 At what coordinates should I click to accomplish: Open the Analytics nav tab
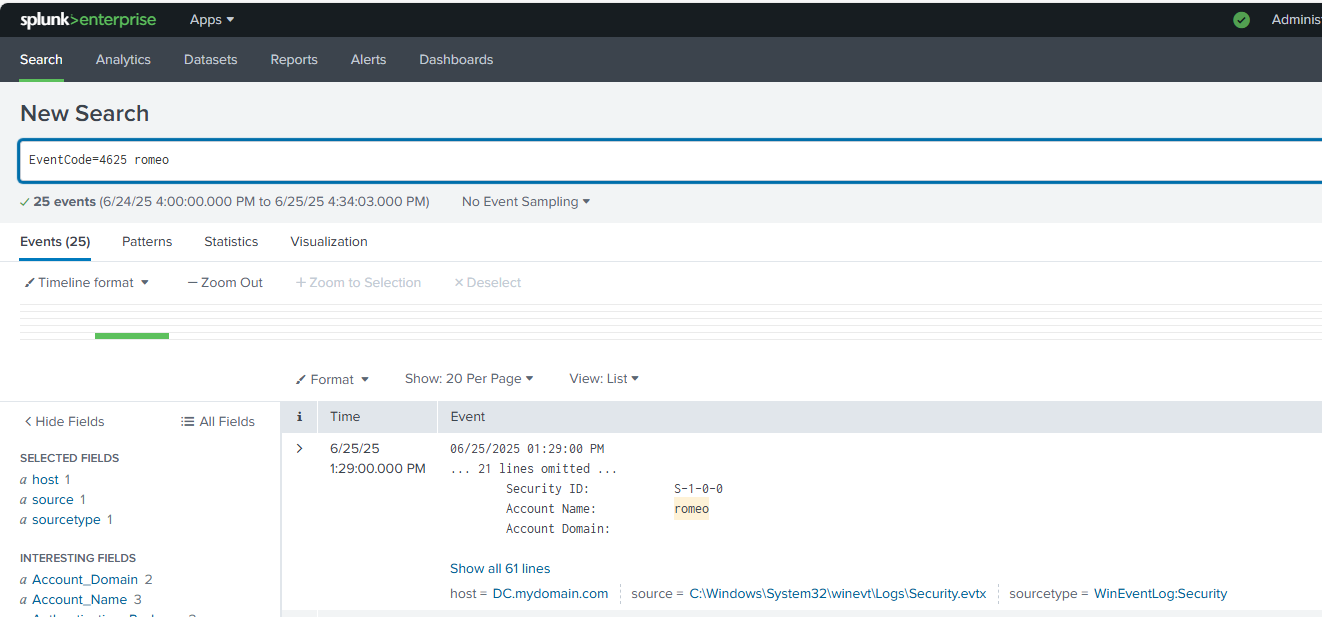(123, 60)
